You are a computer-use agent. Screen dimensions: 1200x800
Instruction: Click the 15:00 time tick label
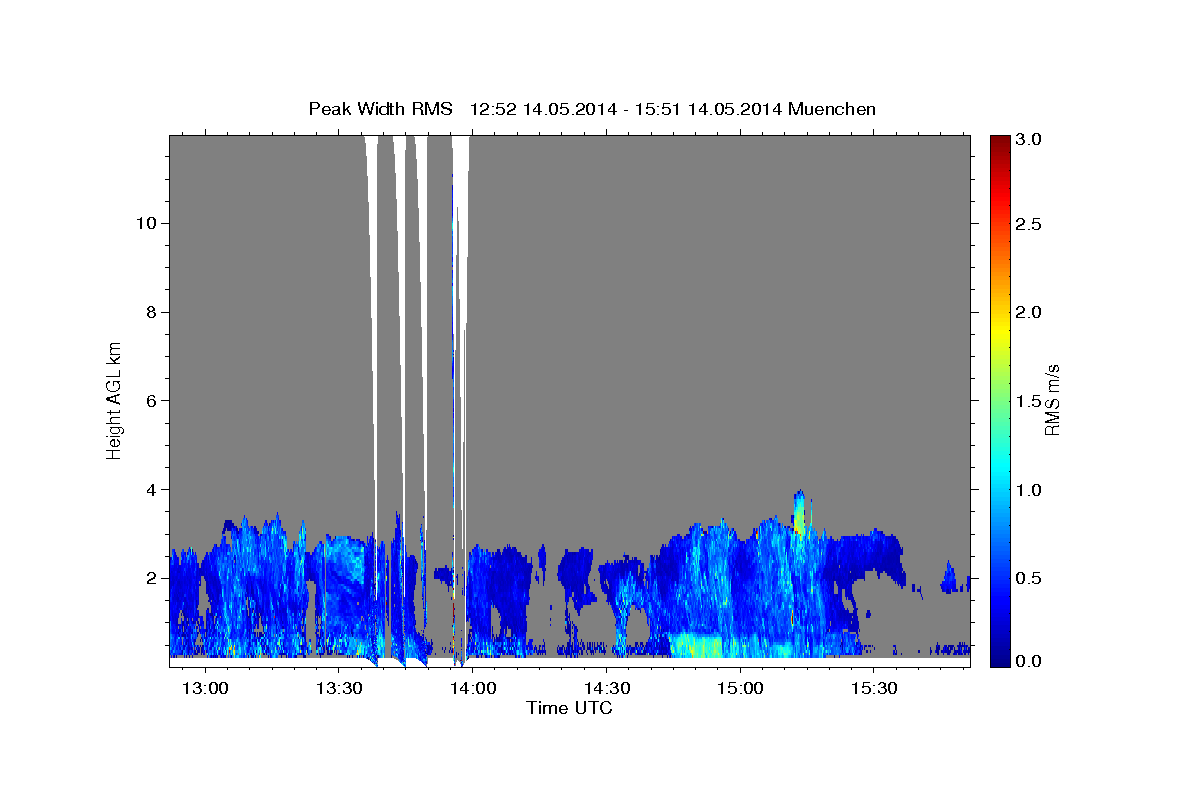pos(739,688)
